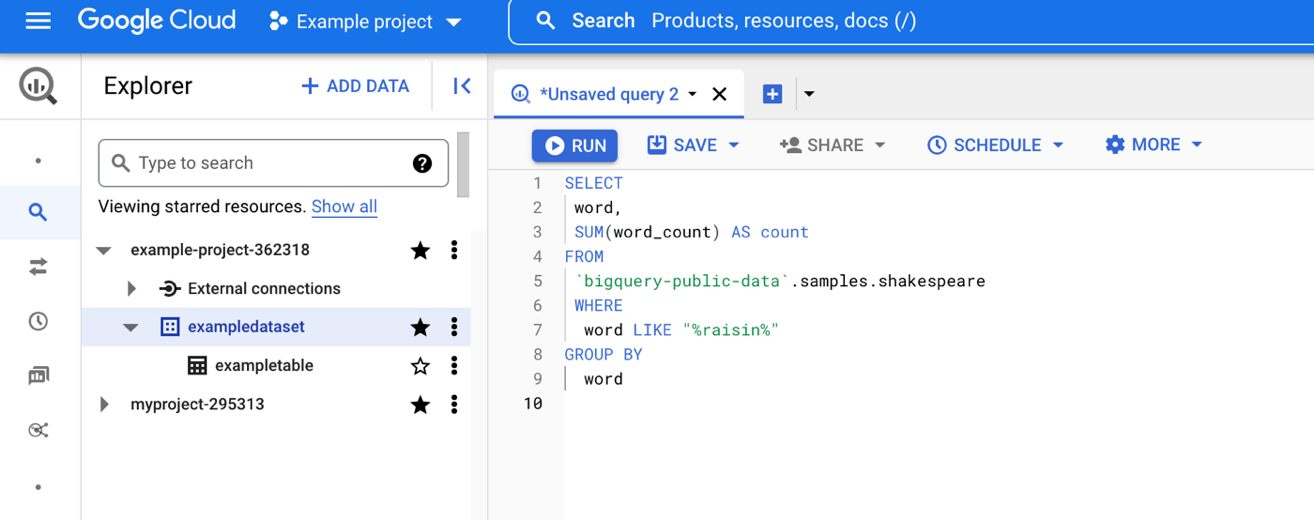This screenshot has width=1314, height=520.
Task: Click the Show all link
Action: coord(344,207)
